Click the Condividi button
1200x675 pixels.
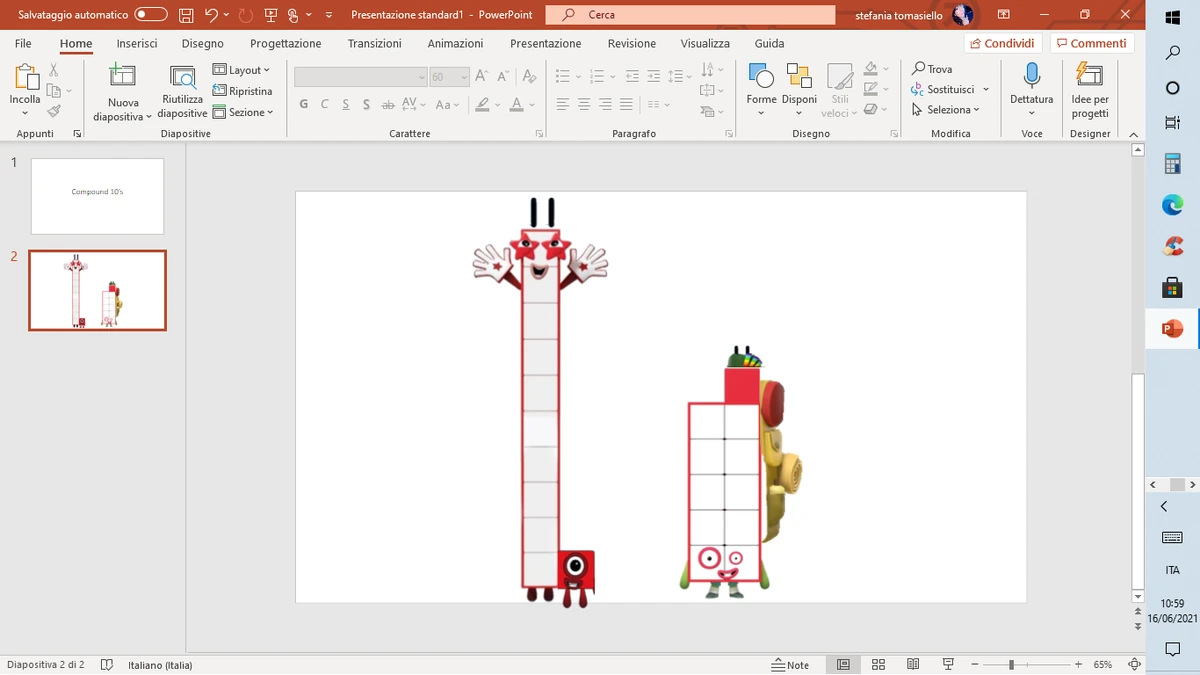point(1001,43)
